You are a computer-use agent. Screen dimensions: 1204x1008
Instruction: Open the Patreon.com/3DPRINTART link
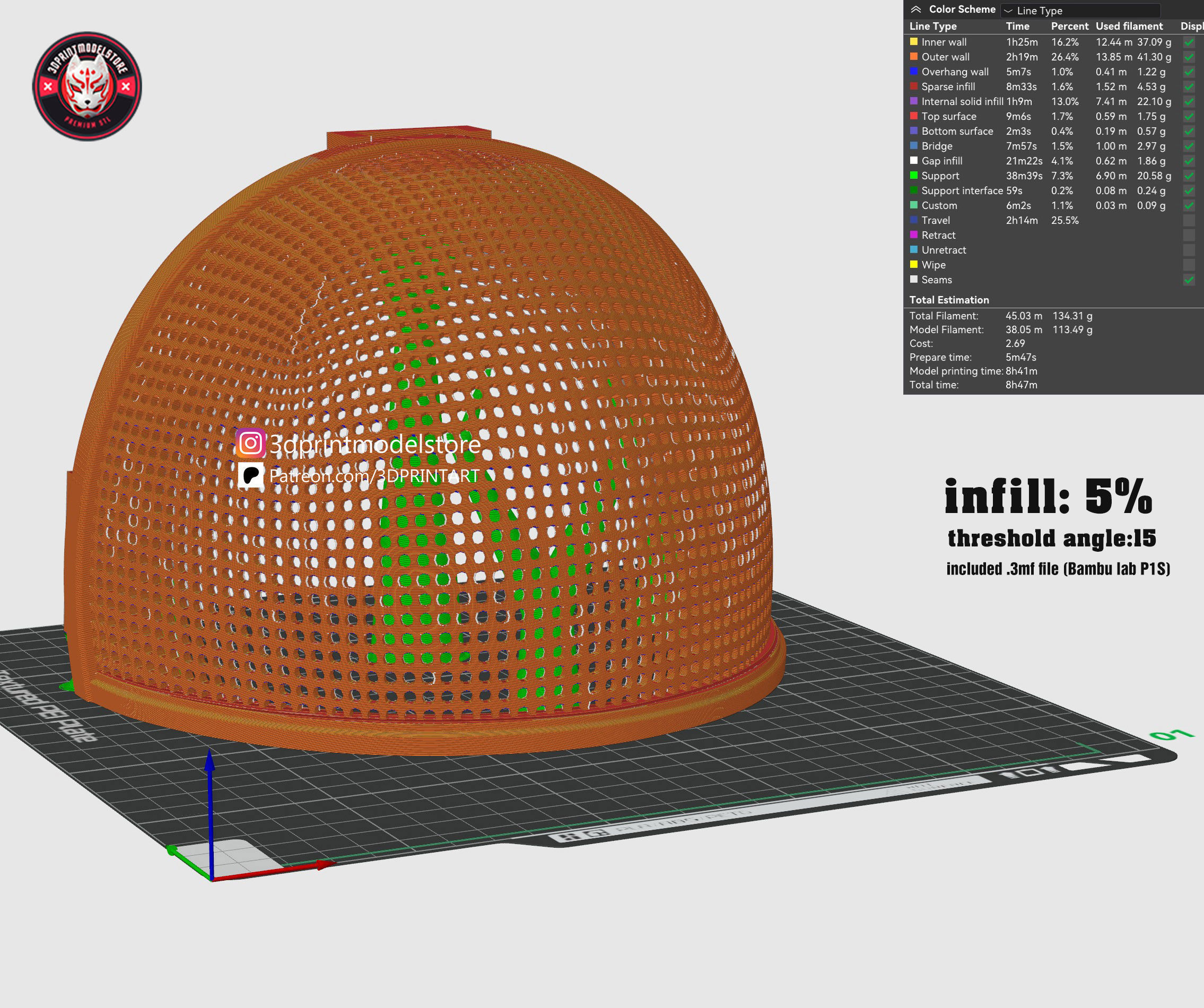(x=374, y=476)
